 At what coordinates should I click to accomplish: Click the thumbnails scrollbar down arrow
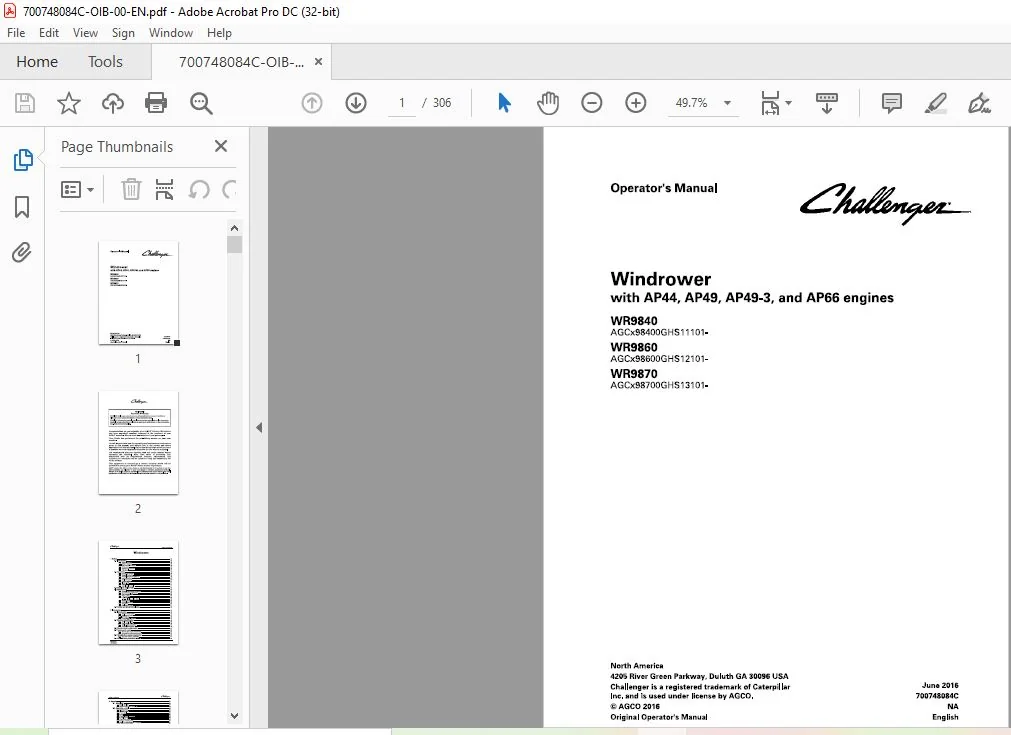235,716
